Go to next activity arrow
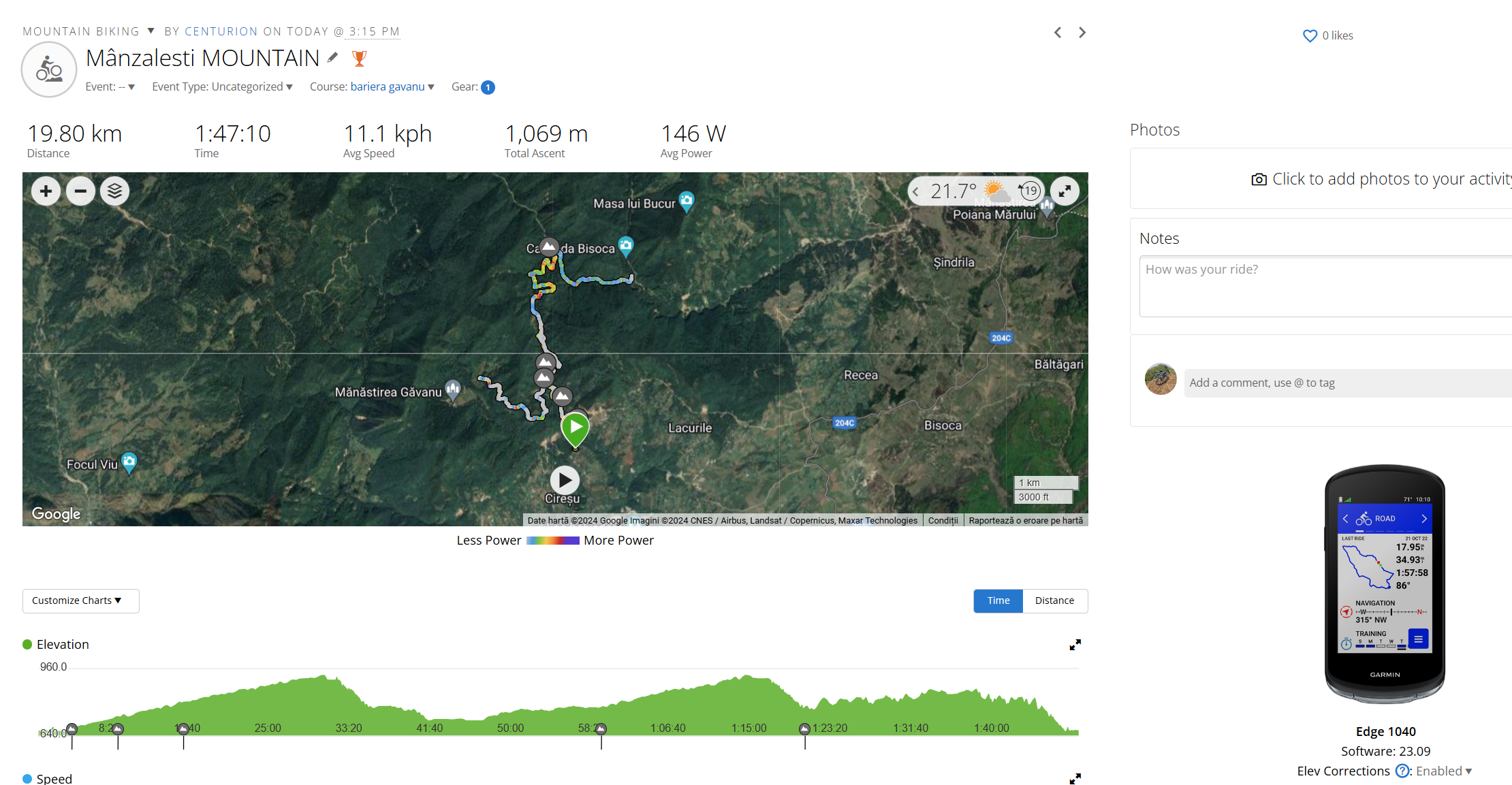Image resolution: width=1512 pixels, height=785 pixels. 1082,32
